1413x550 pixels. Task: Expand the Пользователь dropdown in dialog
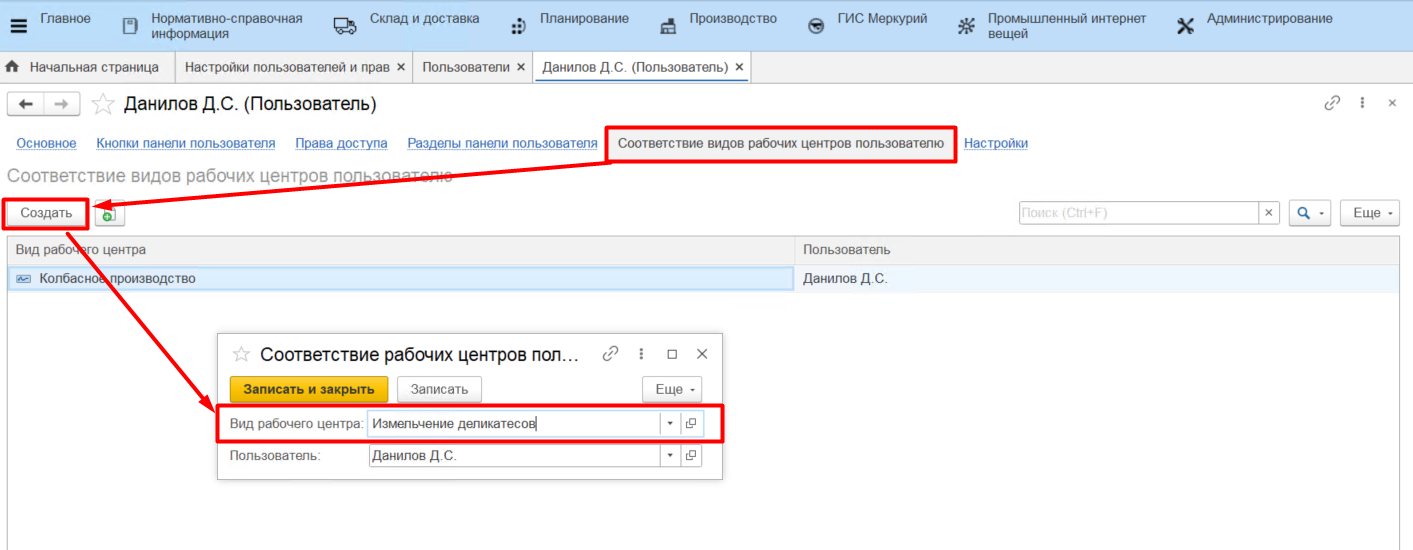pyautogui.click(x=669, y=456)
